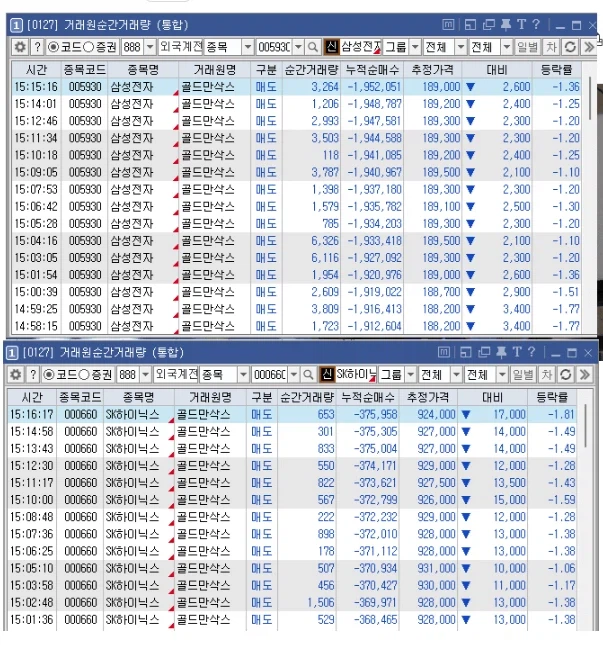Open 그룹 dropdown in lower window
The width and height of the screenshot is (603, 645).
point(411,374)
